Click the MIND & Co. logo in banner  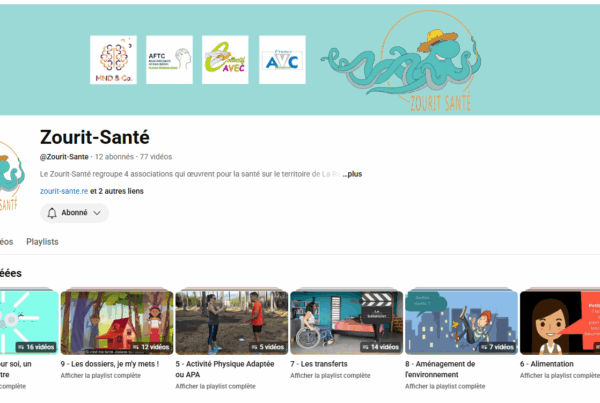[x=113, y=60]
